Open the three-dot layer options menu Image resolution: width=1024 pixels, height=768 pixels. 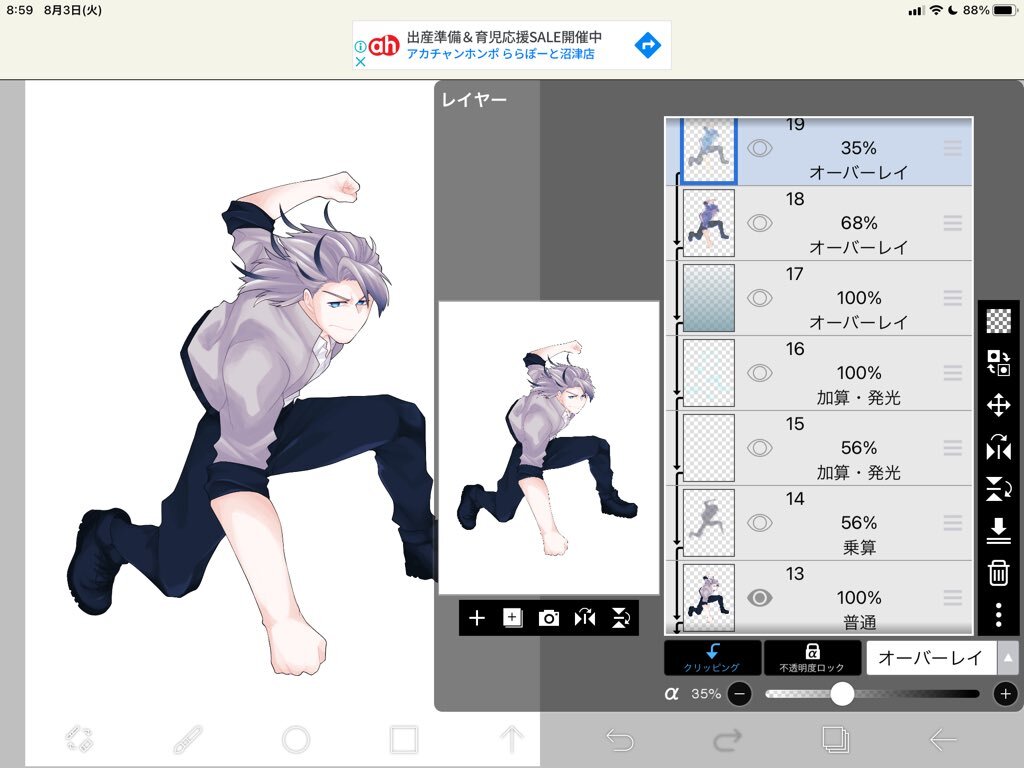pos(998,614)
